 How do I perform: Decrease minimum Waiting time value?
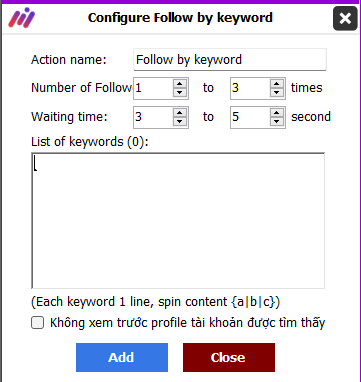[180, 122]
